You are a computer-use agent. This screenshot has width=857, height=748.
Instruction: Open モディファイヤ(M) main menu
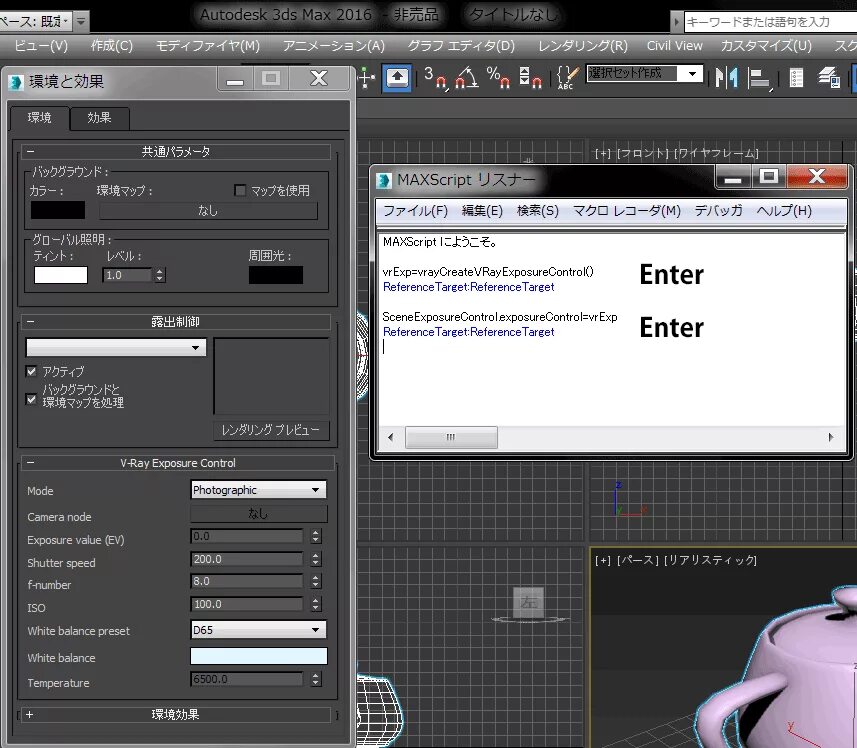point(208,46)
